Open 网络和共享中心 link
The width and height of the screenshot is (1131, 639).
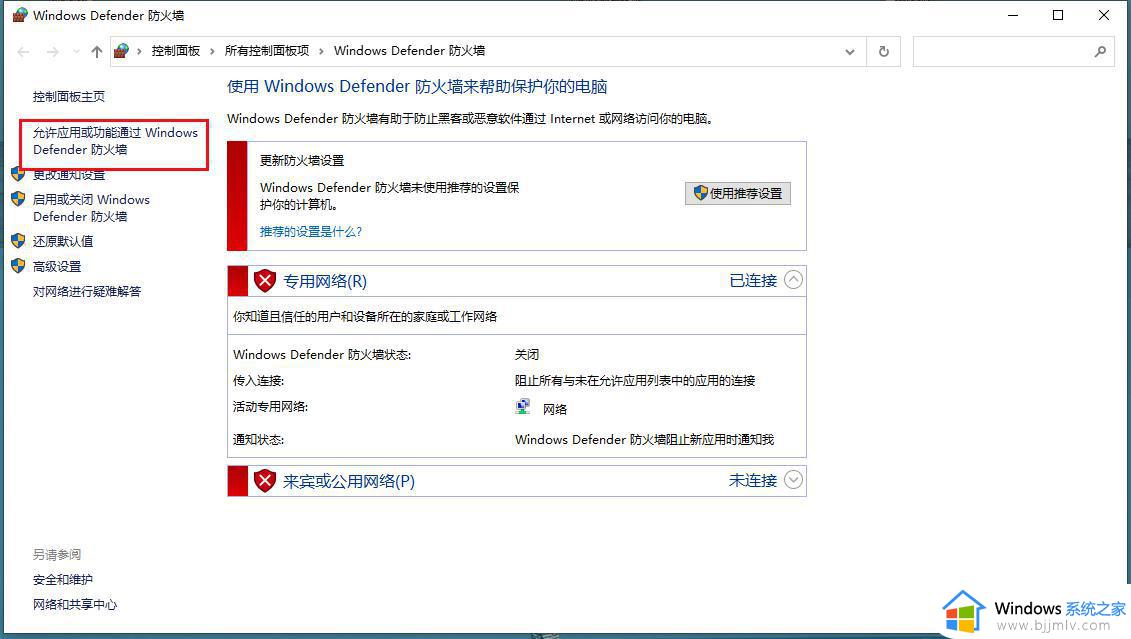pyautogui.click(x=75, y=605)
